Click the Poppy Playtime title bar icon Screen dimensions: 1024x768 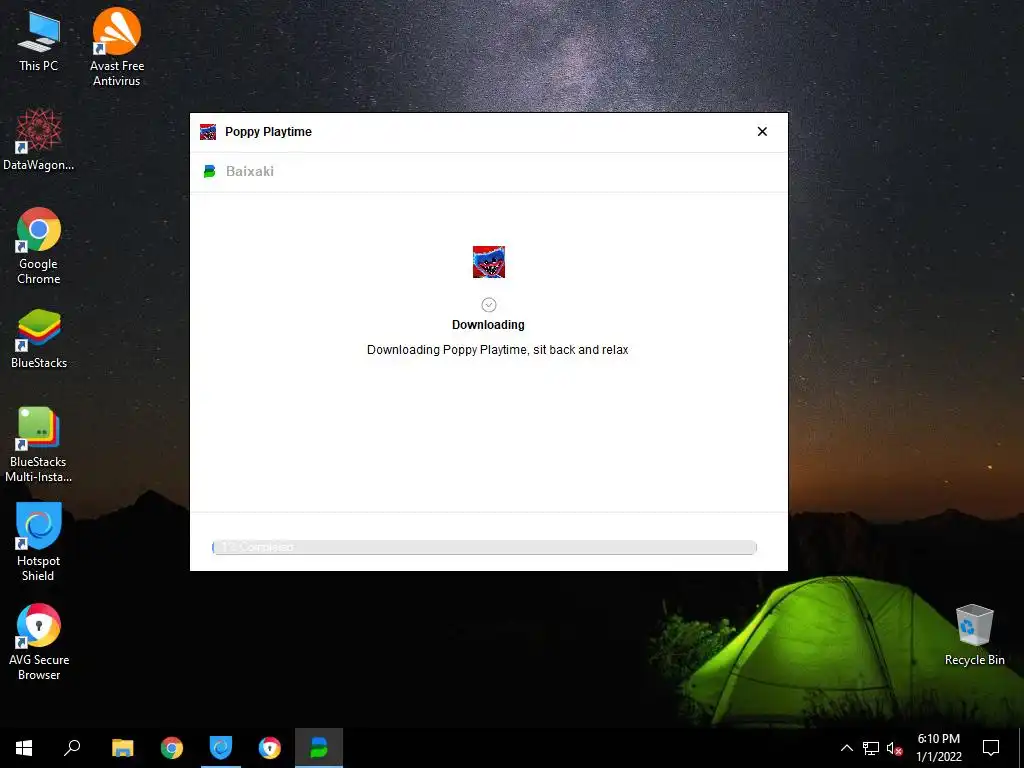[x=208, y=132]
